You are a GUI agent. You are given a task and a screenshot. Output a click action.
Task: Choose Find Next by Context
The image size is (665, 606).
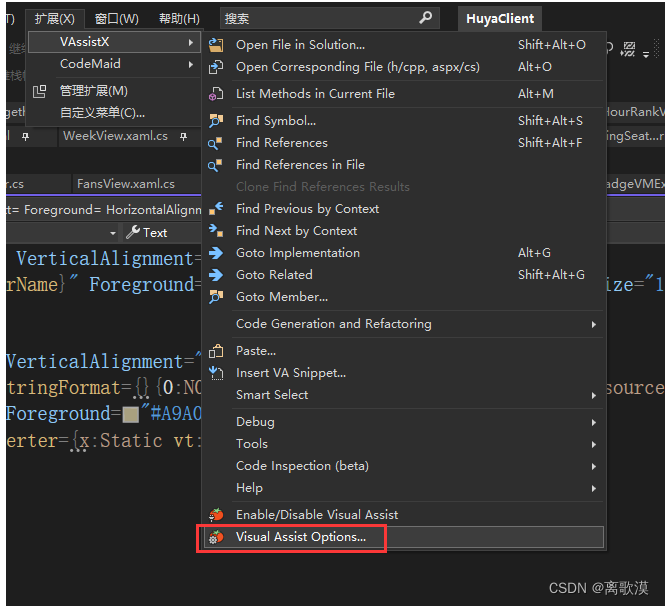[404, 231]
